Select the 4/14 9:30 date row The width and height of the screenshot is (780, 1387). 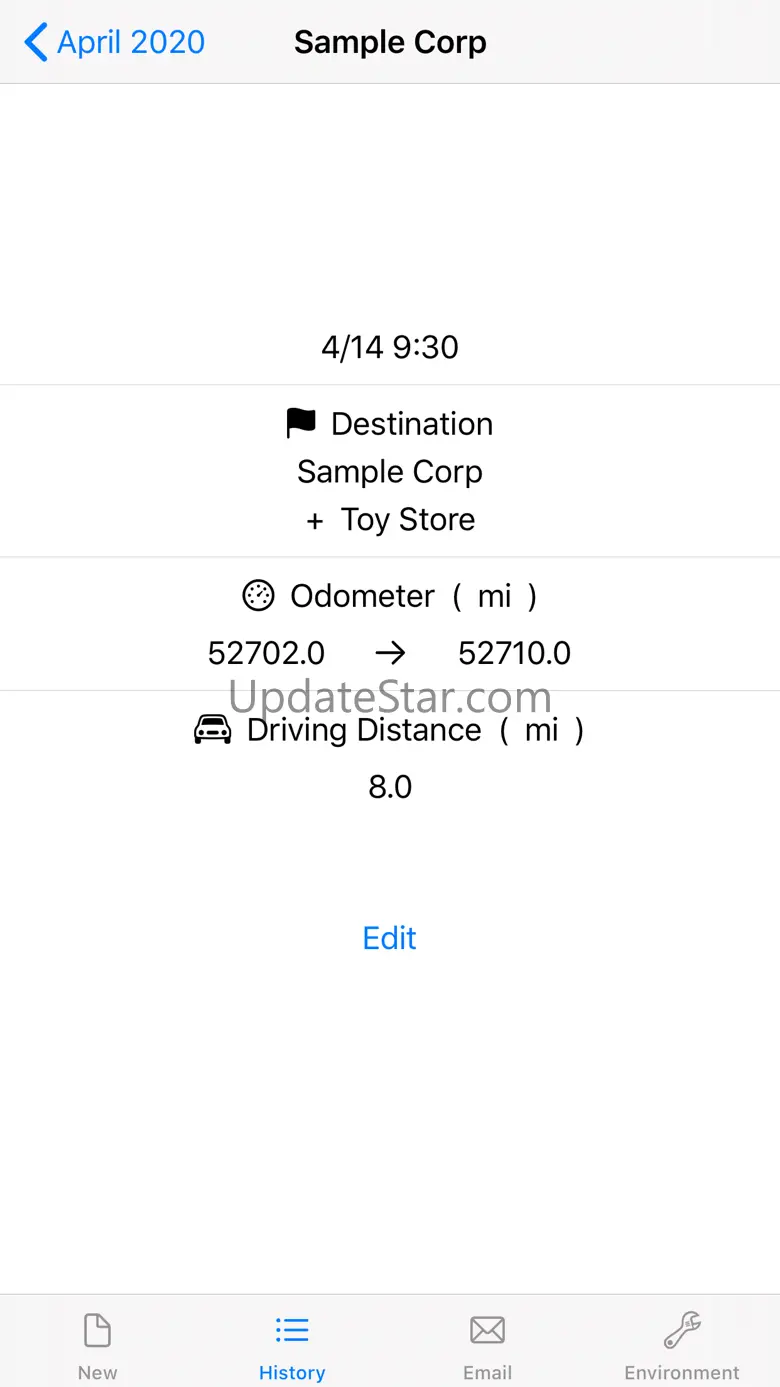[x=390, y=347]
